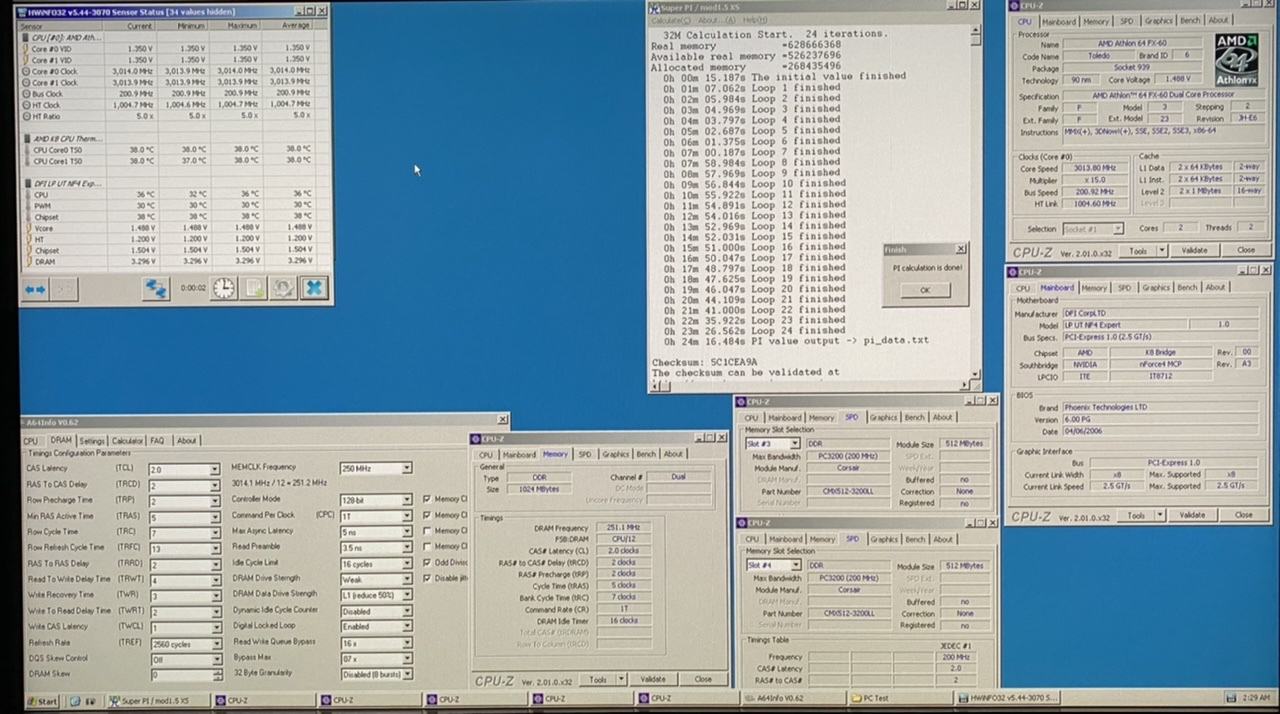Click the AMD Athlon FX logo in CPU-Z
1280x714 pixels.
click(1235, 60)
